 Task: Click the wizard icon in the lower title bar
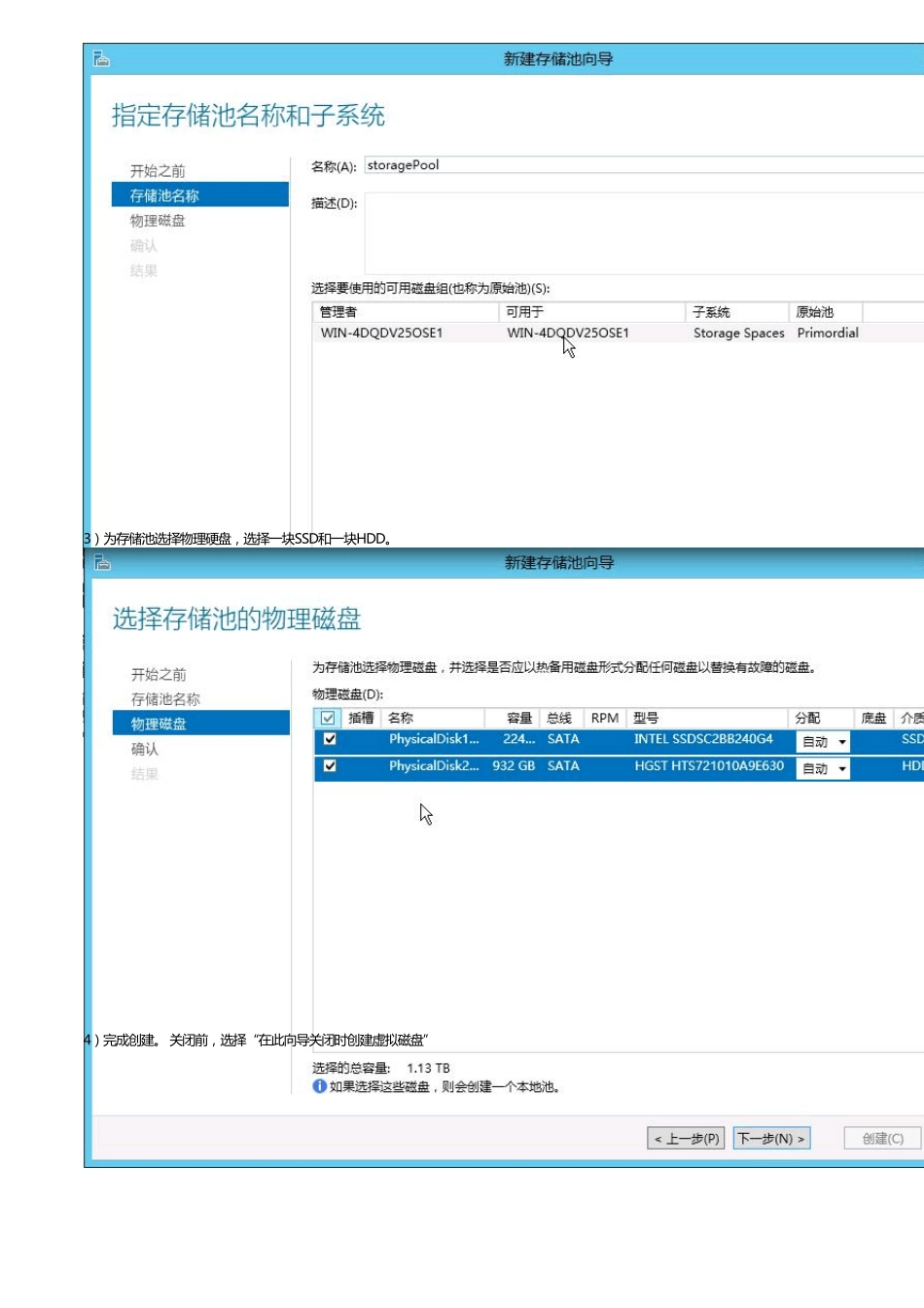coord(102,562)
